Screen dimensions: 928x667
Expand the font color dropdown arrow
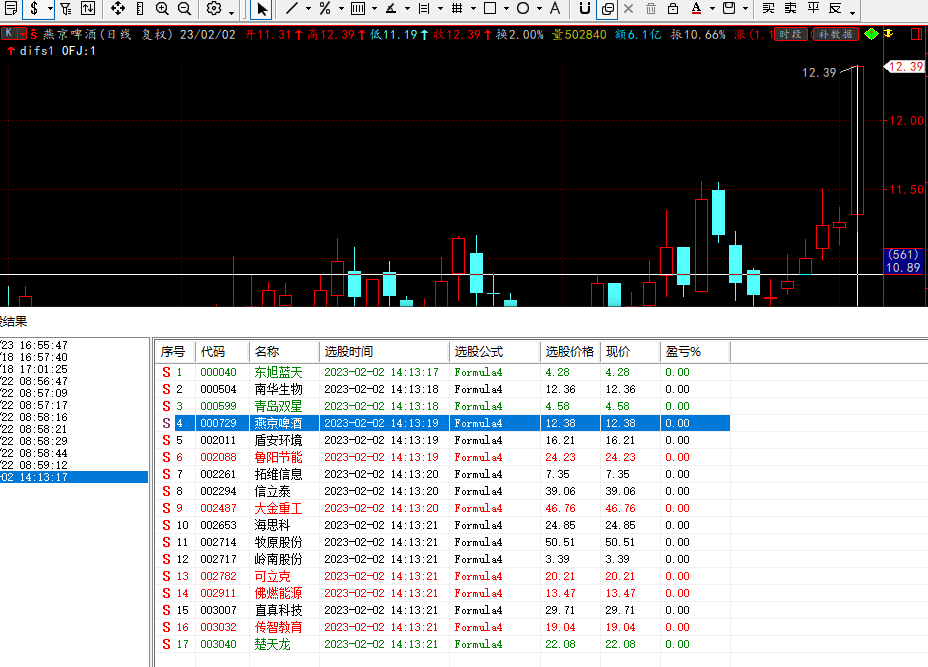[712, 9]
